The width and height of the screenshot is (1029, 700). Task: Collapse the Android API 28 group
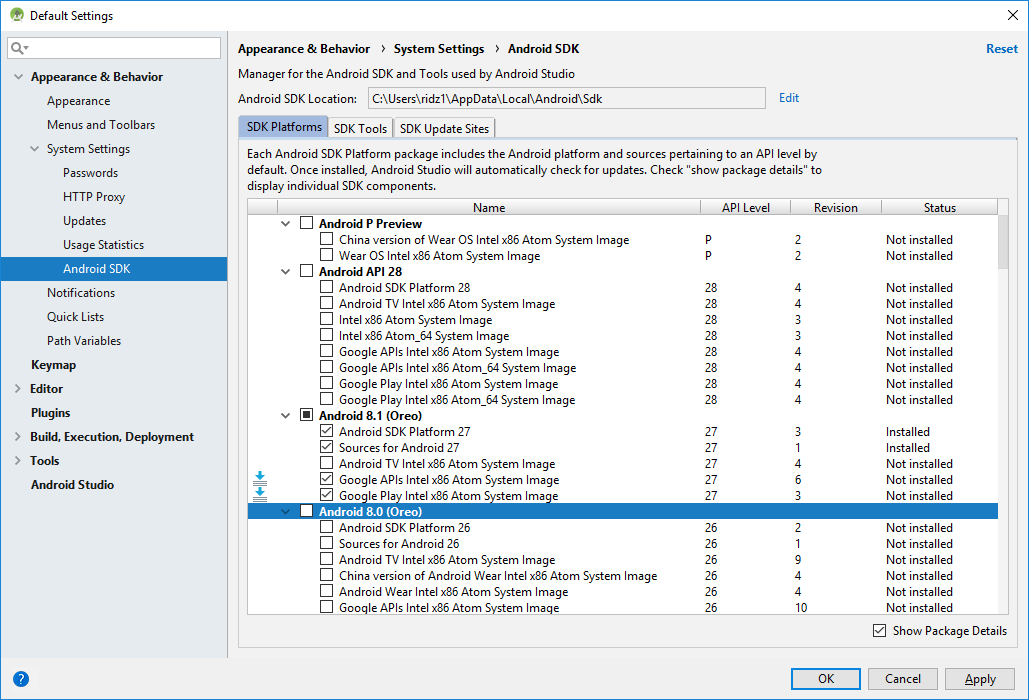point(285,272)
